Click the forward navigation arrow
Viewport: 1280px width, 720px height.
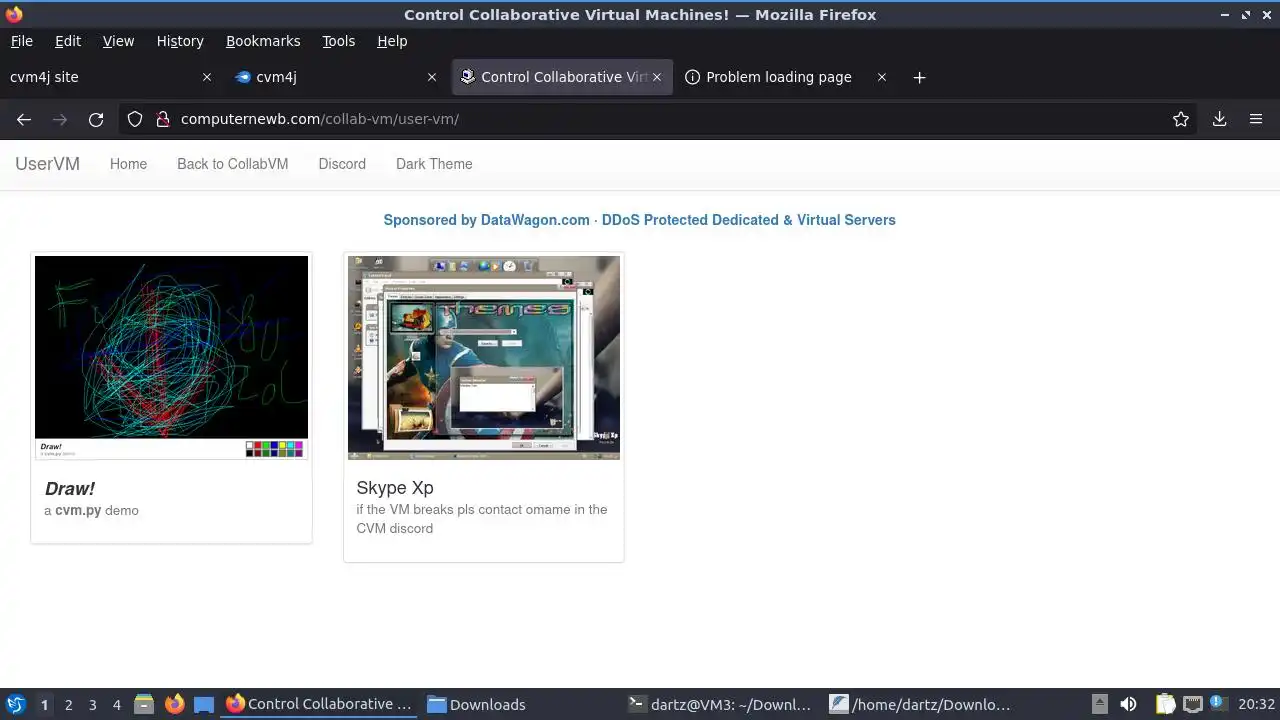[x=60, y=119]
